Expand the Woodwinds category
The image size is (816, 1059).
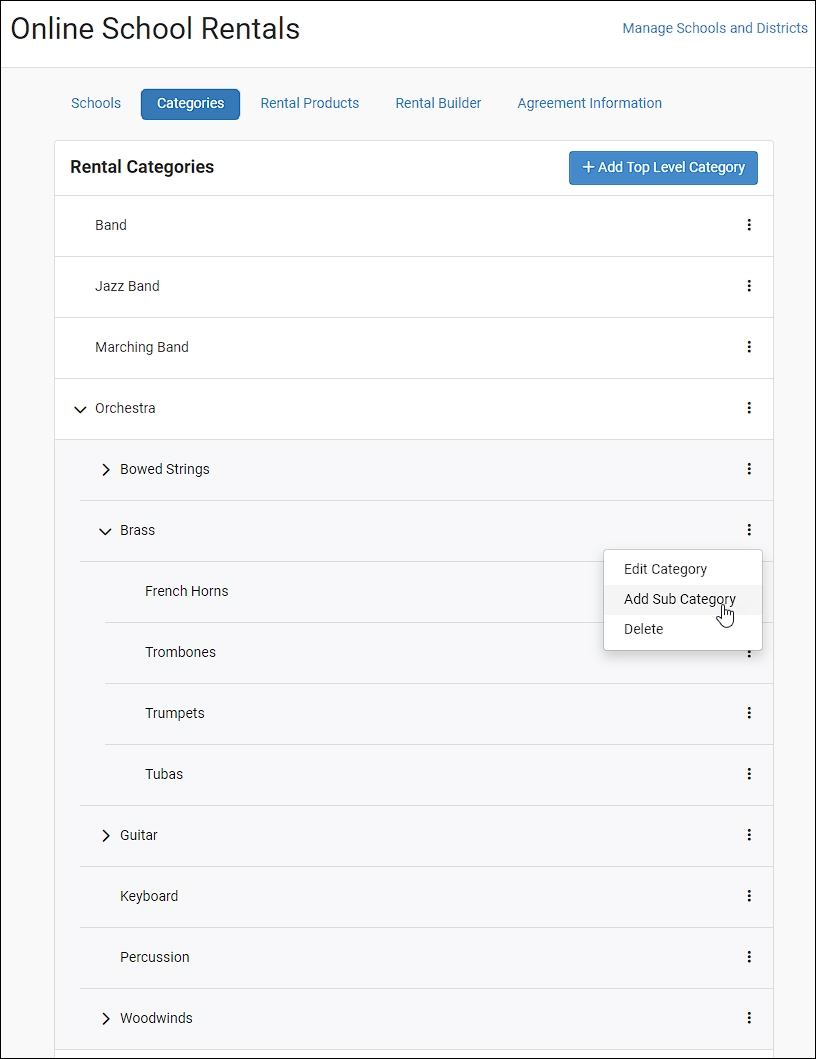pyautogui.click(x=105, y=1018)
